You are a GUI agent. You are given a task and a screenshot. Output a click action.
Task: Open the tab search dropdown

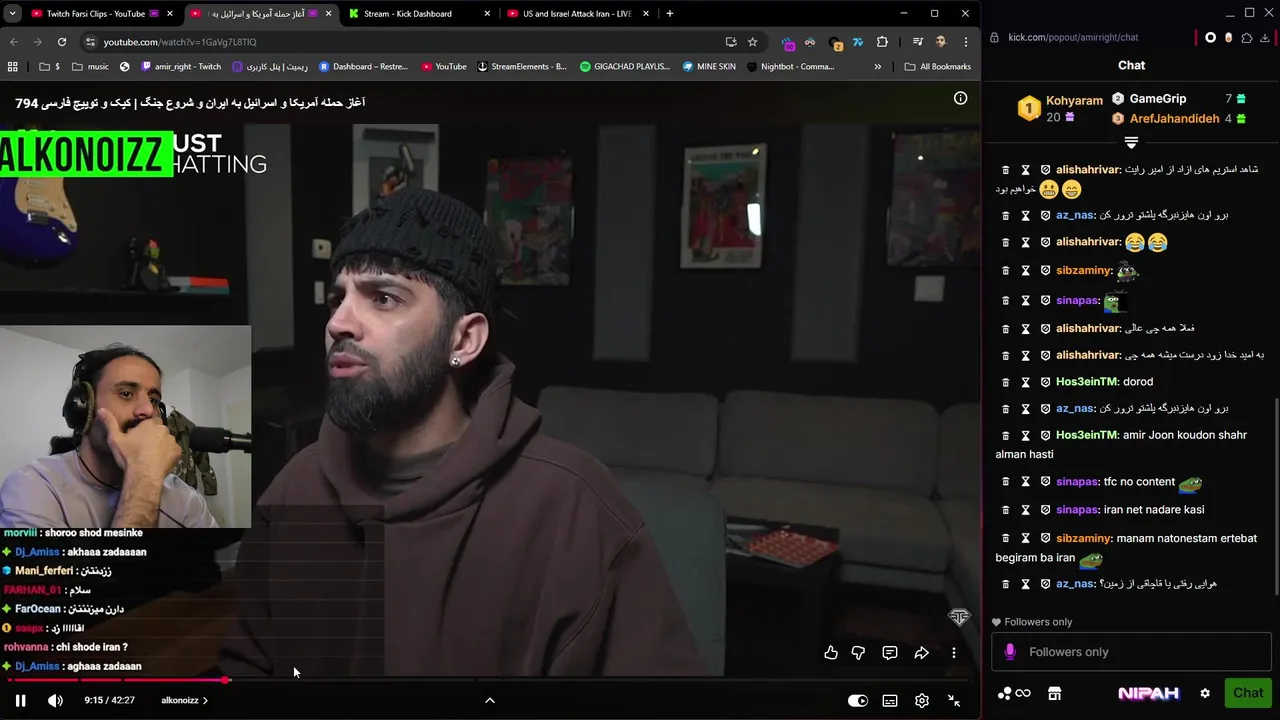tap(12, 14)
